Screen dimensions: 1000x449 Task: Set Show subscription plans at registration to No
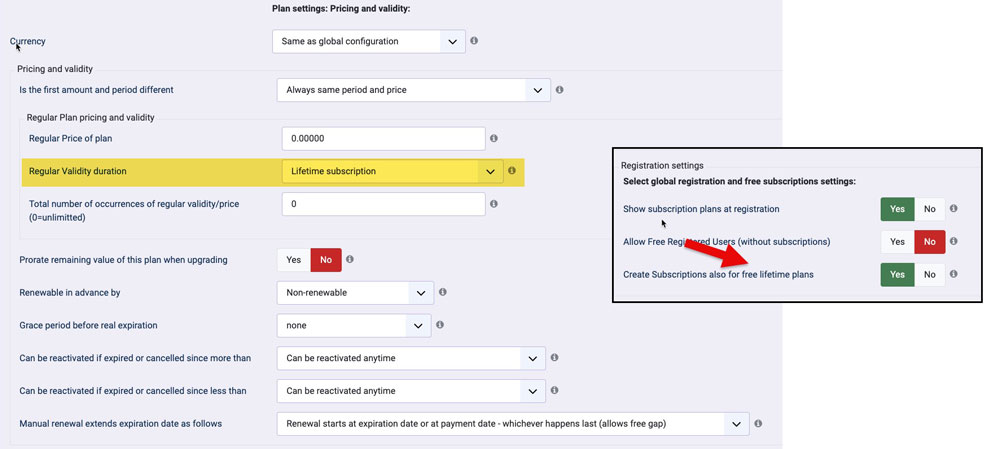(x=929, y=209)
